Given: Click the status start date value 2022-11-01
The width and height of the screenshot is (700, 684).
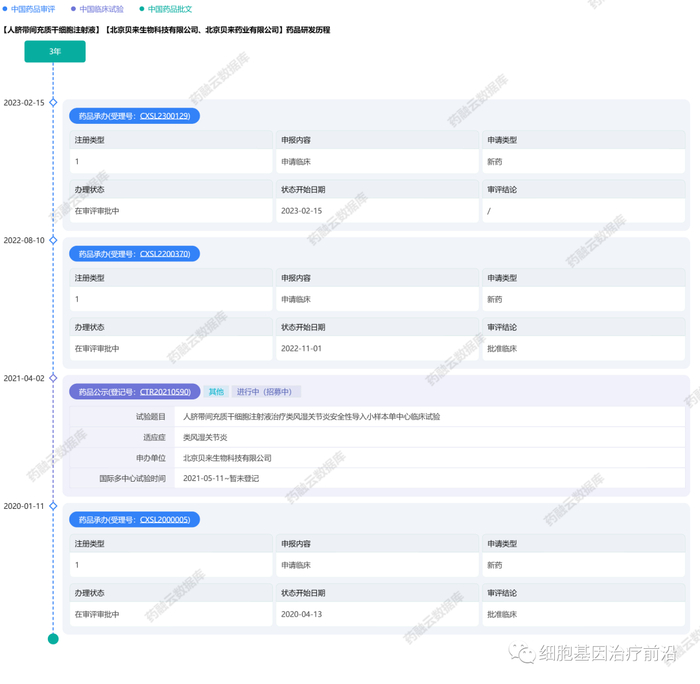Looking at the screenshot, I should pos(301,349).
